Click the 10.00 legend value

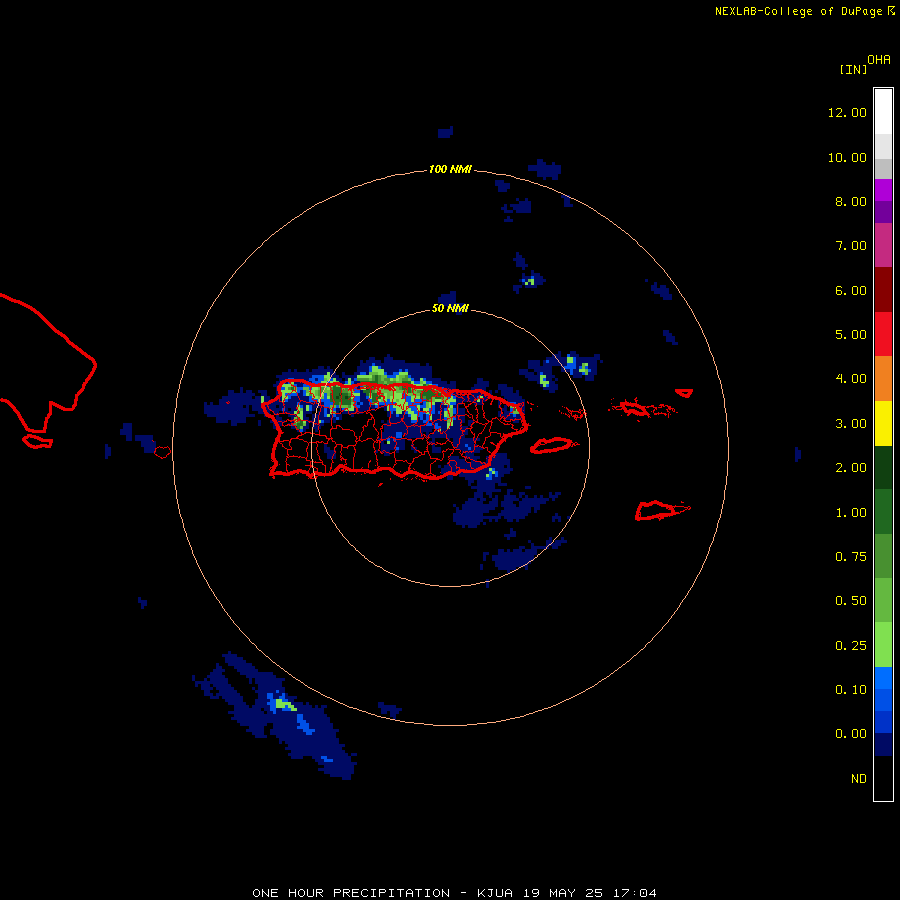847,157
